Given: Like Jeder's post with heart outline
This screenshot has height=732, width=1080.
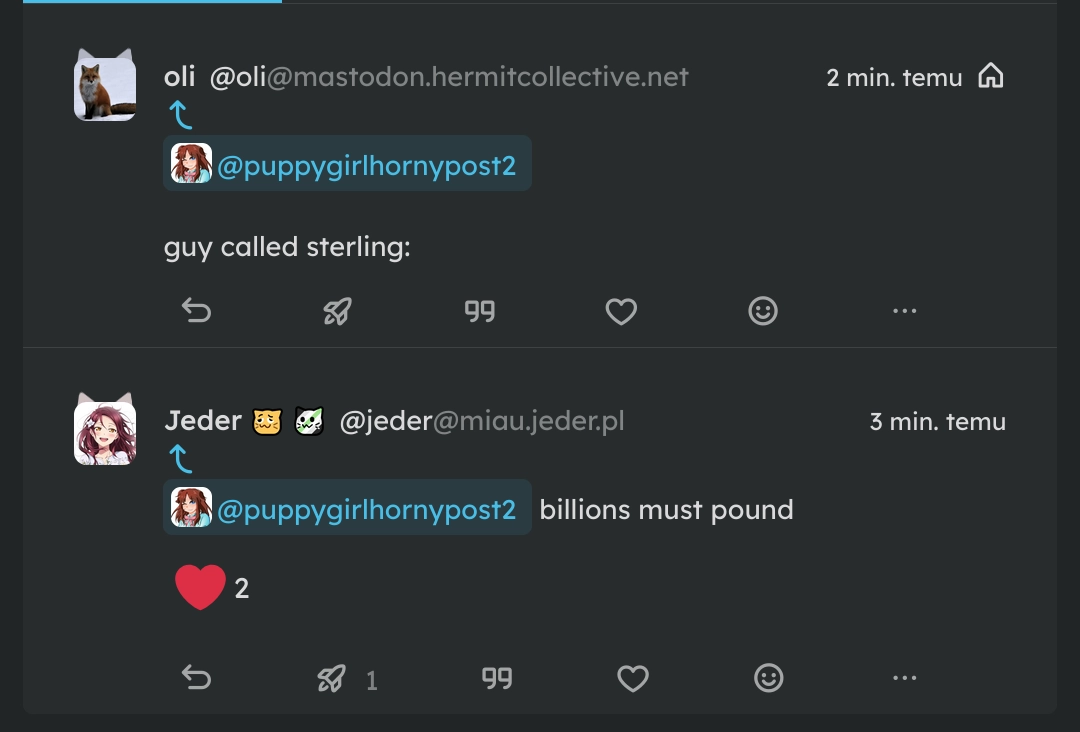Looking at the screenshot, I should point(633,678).
